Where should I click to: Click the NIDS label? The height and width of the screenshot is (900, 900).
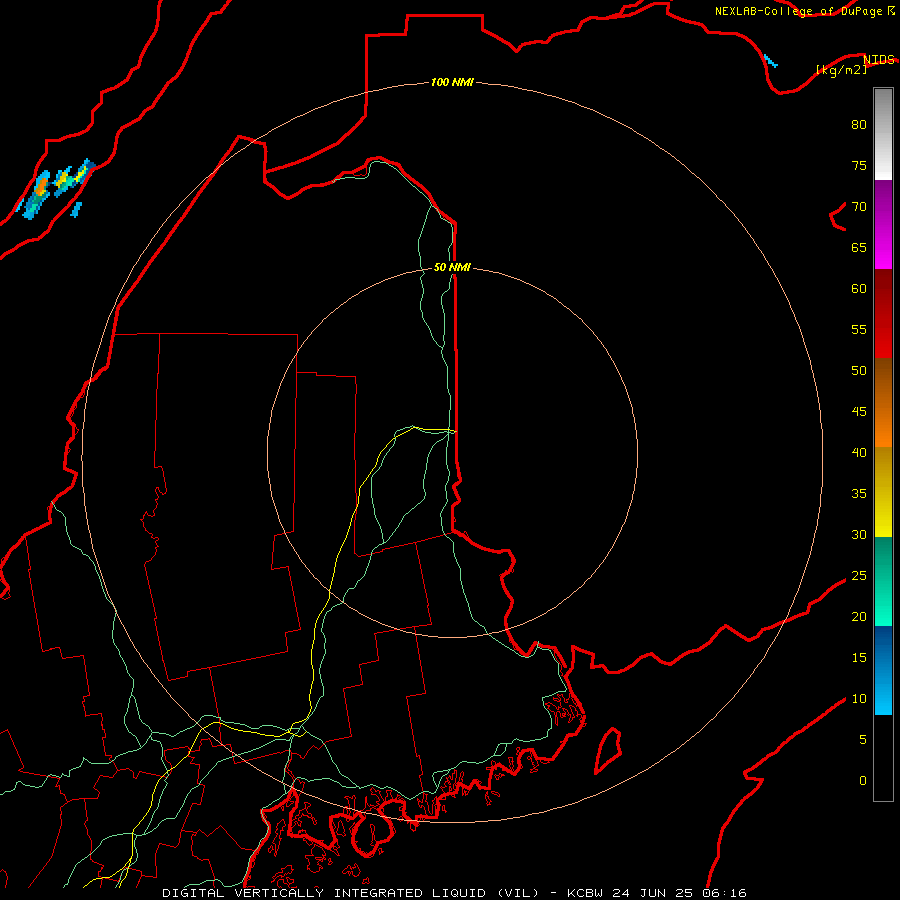coord(879,59)
